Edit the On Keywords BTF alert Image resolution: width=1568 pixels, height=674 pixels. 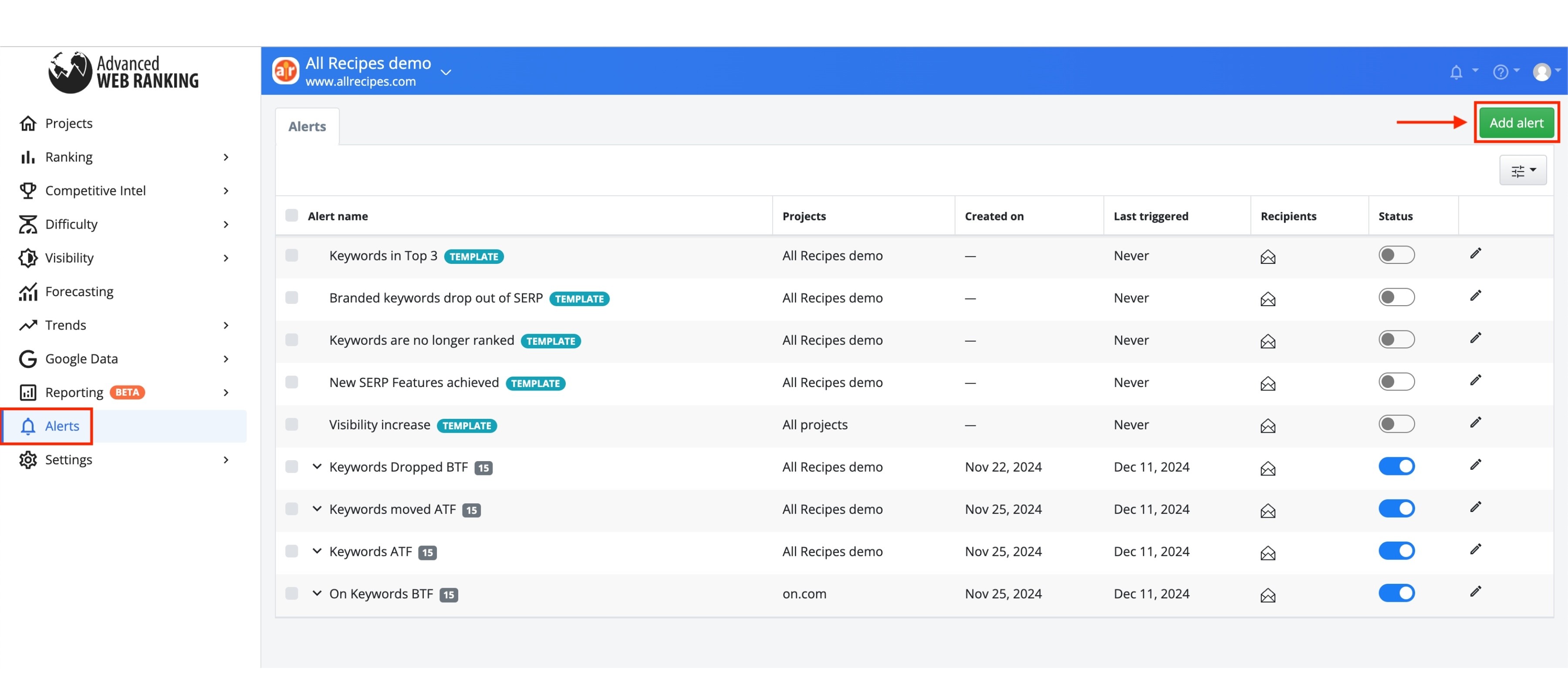pyautogui.click(x=1476, y=592)
